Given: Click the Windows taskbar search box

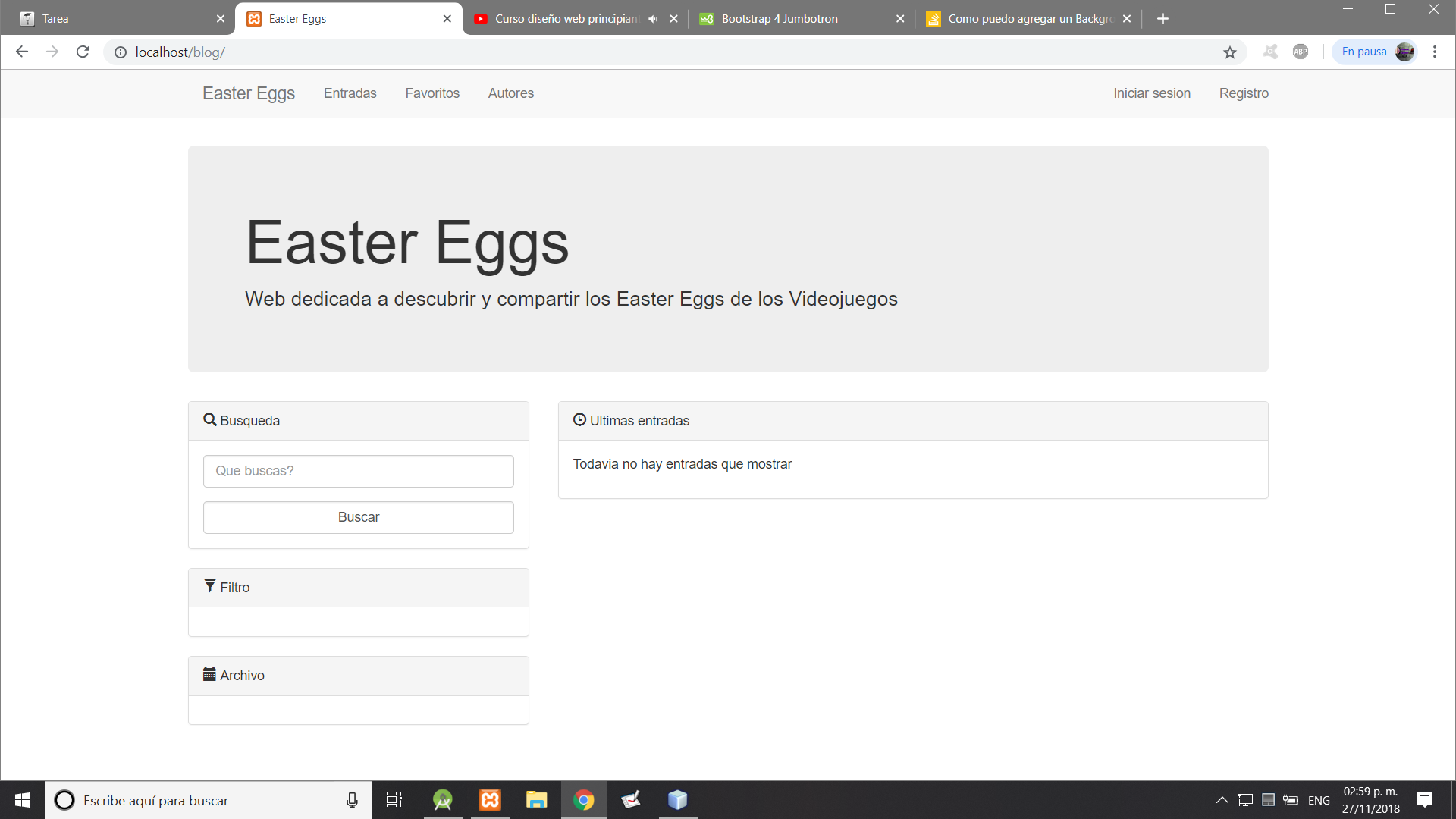Looking at the screenshot, I should pos(209,800).
